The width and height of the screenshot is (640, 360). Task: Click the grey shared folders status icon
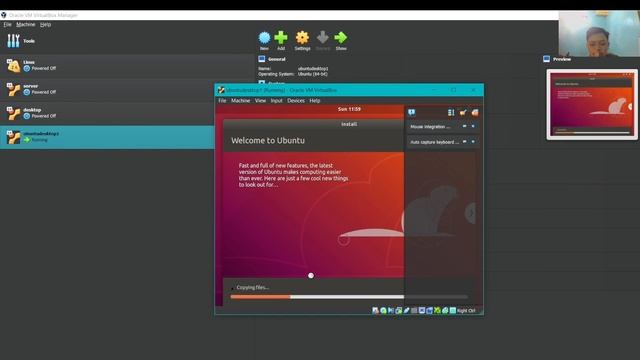tap(414, 310)
